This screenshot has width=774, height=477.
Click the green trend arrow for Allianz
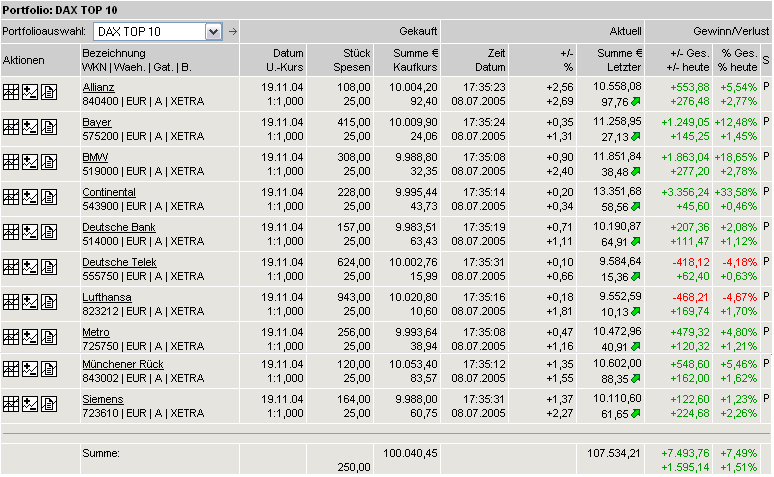[634, 102]
